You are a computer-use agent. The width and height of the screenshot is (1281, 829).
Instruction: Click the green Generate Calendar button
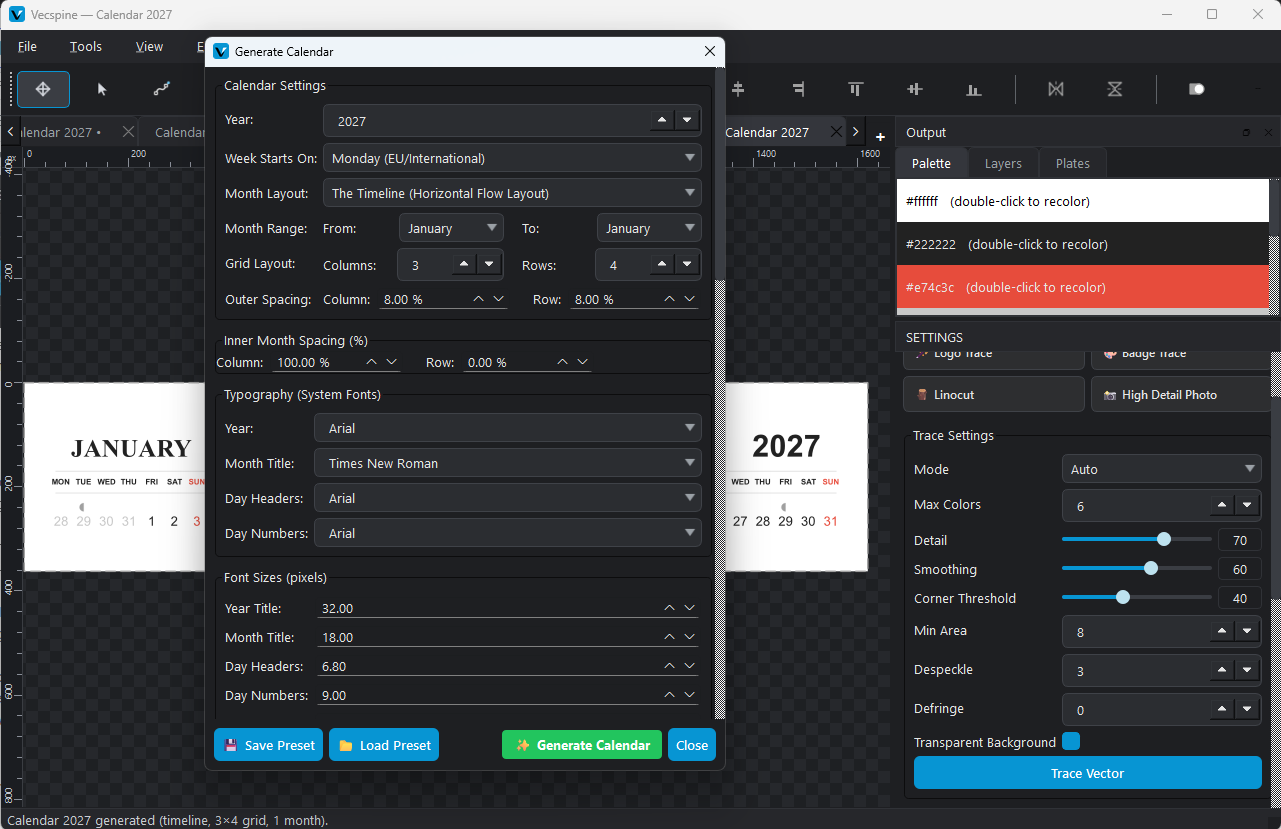582,745
